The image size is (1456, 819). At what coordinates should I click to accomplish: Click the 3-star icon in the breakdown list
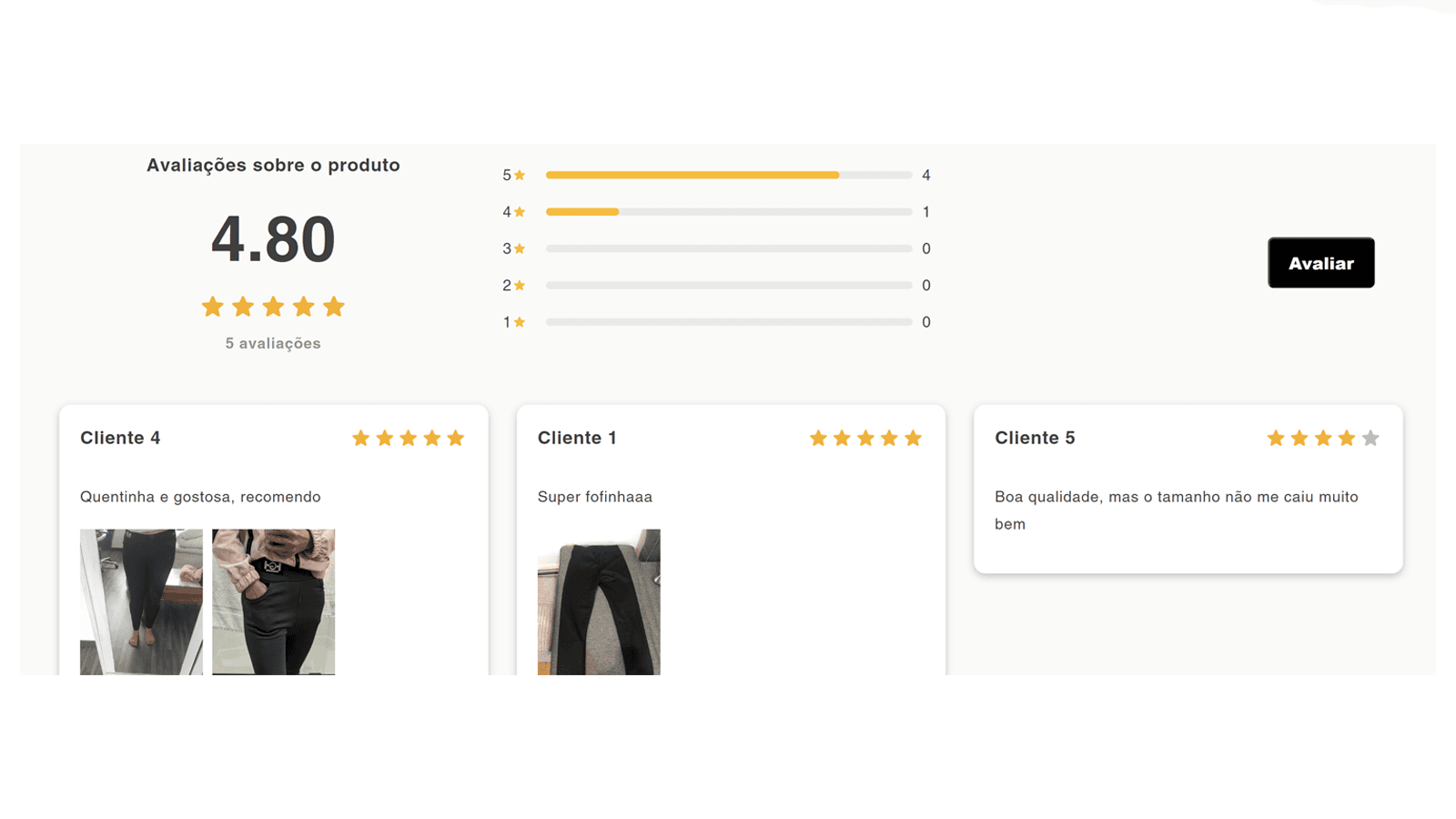(x=521, y=248)
